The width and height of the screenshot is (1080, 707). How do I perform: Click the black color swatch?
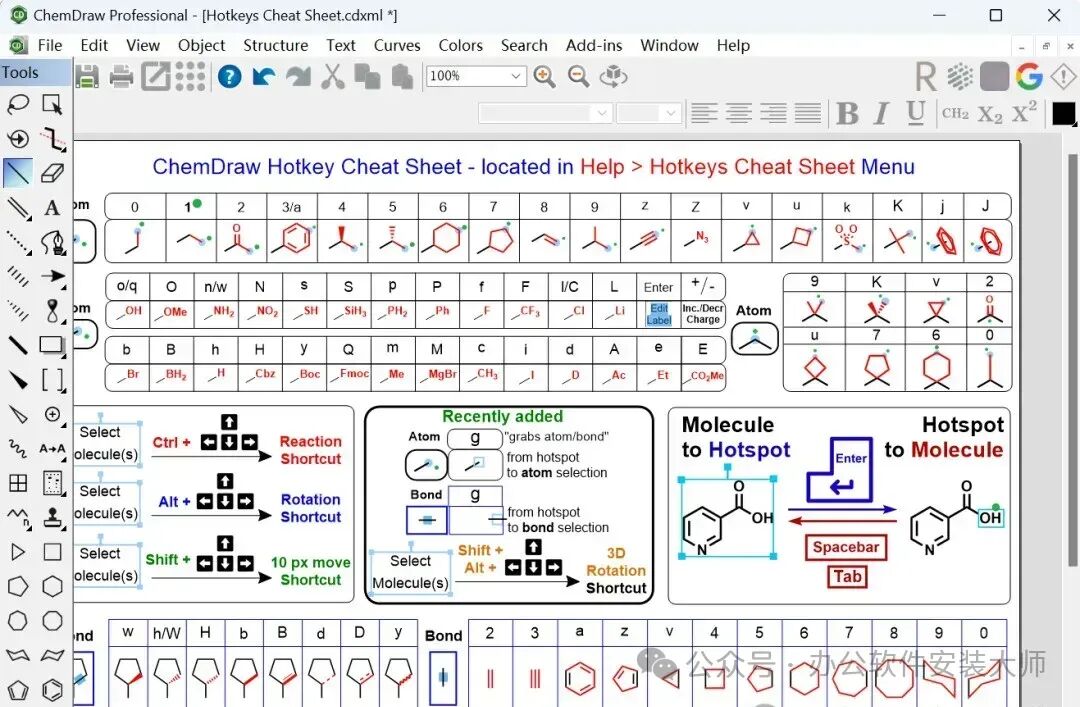tap(1064, 114)
